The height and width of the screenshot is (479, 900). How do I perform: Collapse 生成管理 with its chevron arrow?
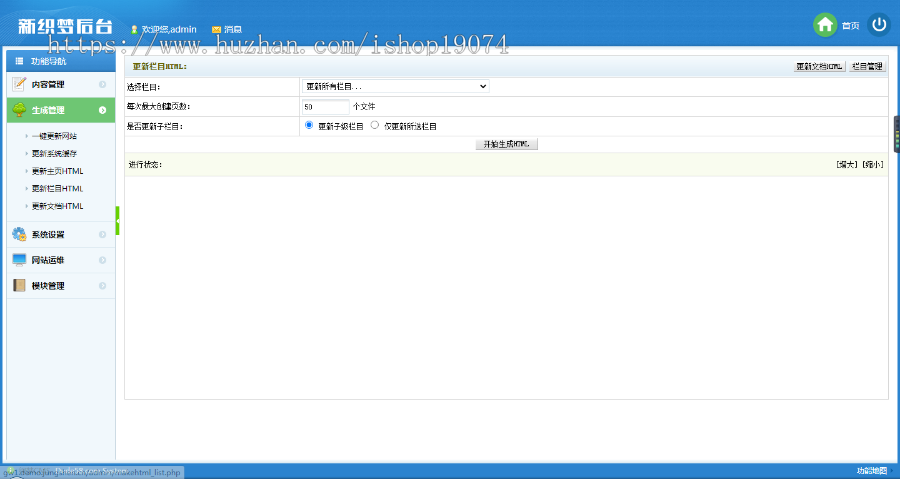102,110
